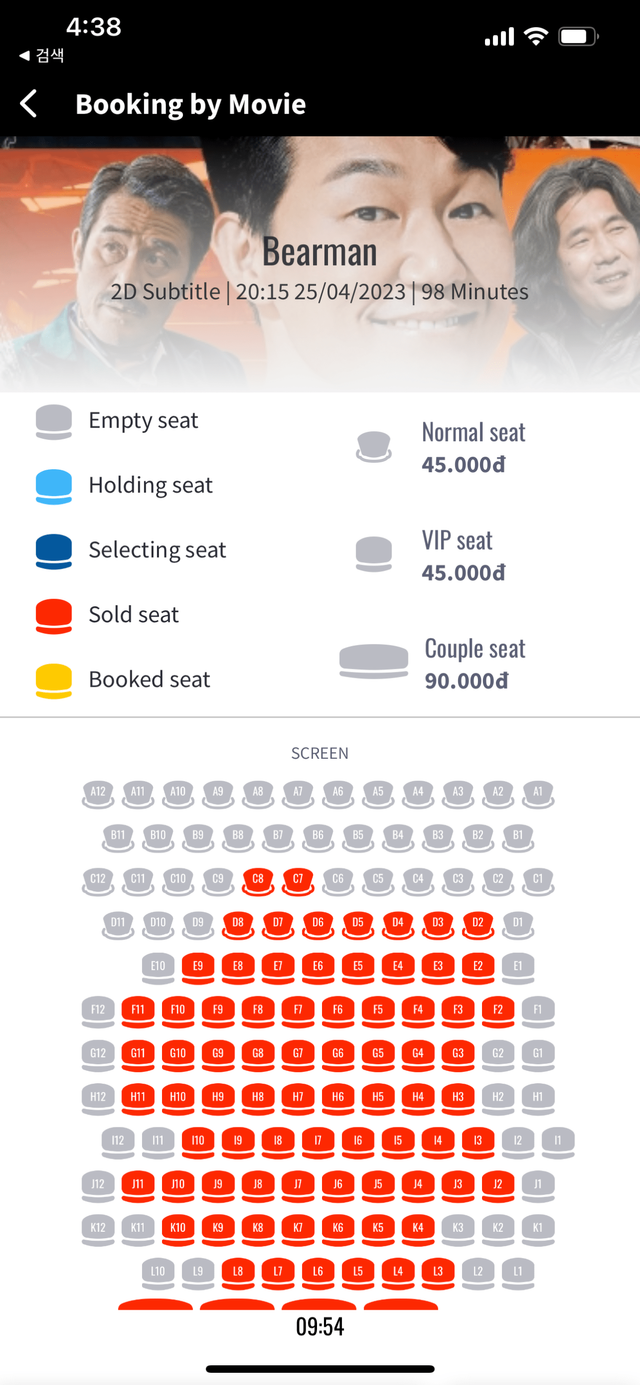Tap the Booked seat yellow legend icon
The width and height of the screenshot is (640, 1385).
coord(54,680)
